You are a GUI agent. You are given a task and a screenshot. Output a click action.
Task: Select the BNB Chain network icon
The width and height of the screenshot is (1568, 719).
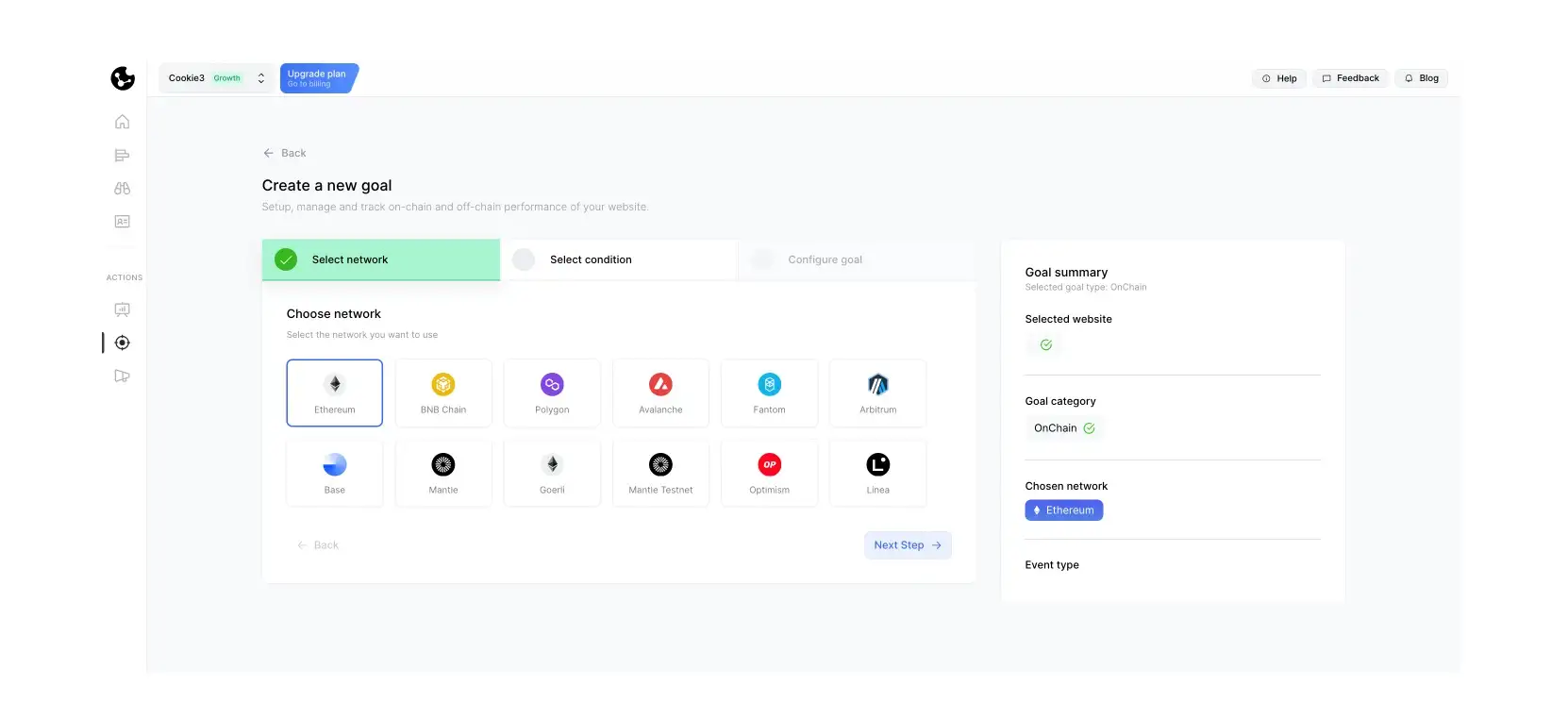pos(443,385)
